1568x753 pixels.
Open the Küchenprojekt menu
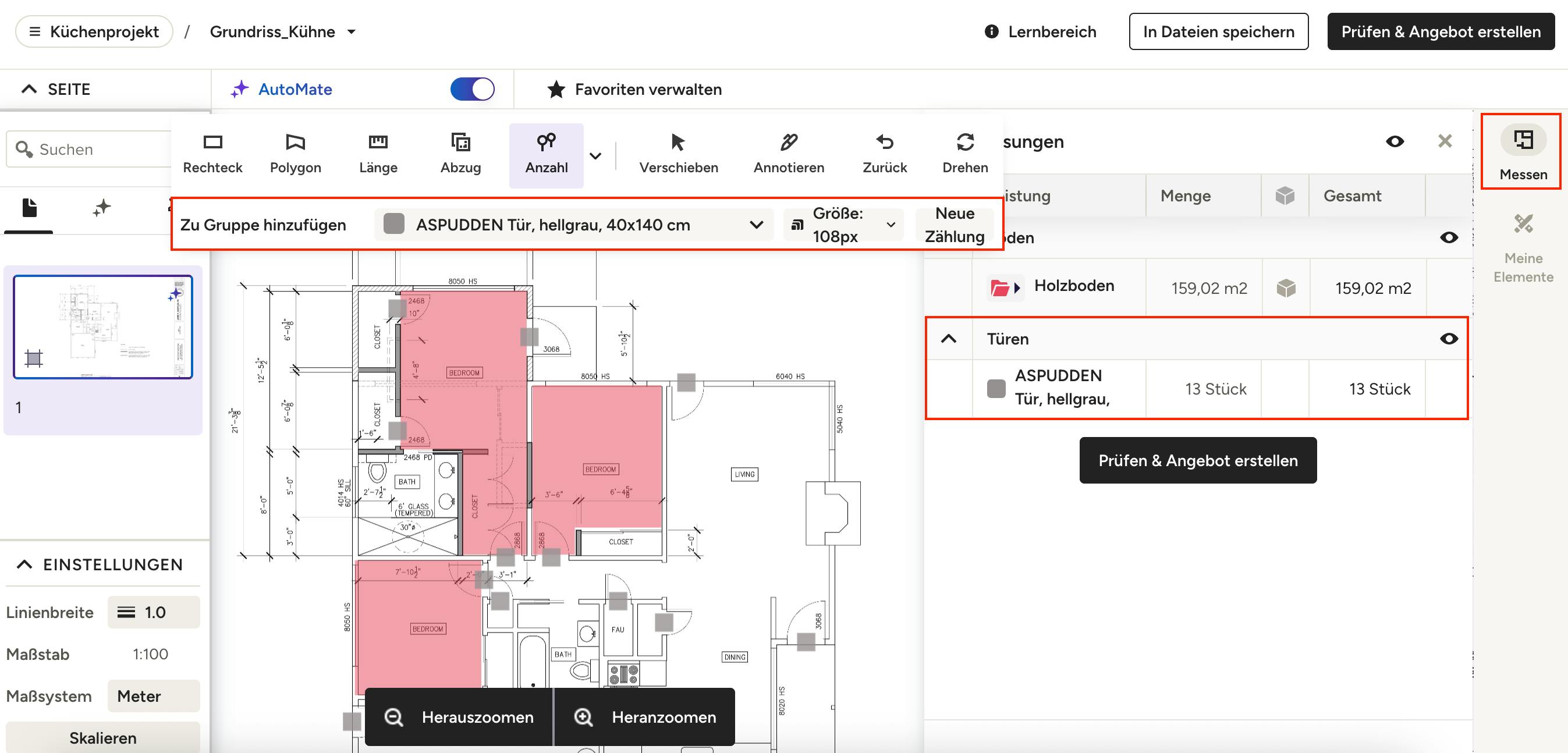click(94, 31)
